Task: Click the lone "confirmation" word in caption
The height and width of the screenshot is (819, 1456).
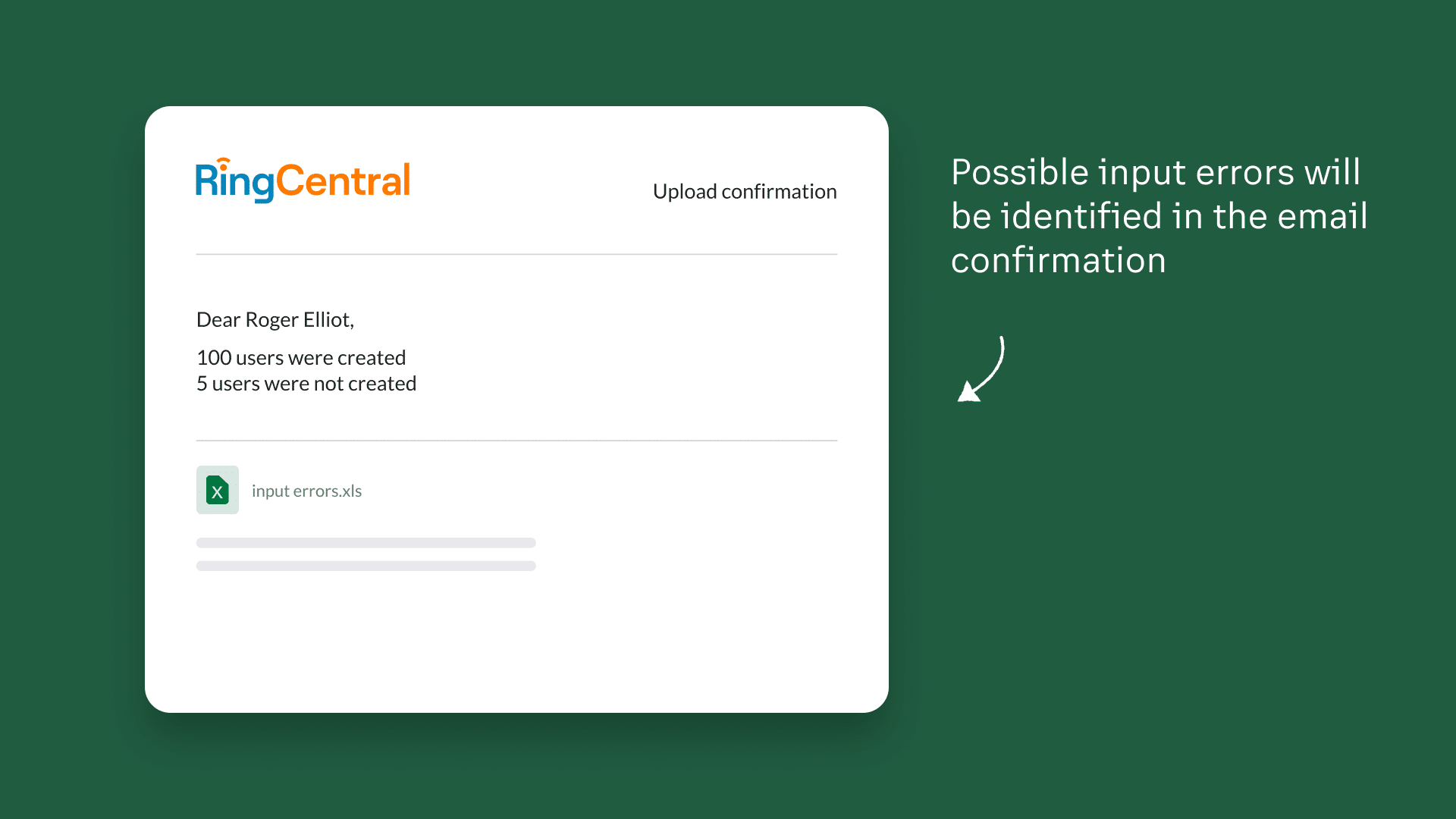Action: [1059, 260]
